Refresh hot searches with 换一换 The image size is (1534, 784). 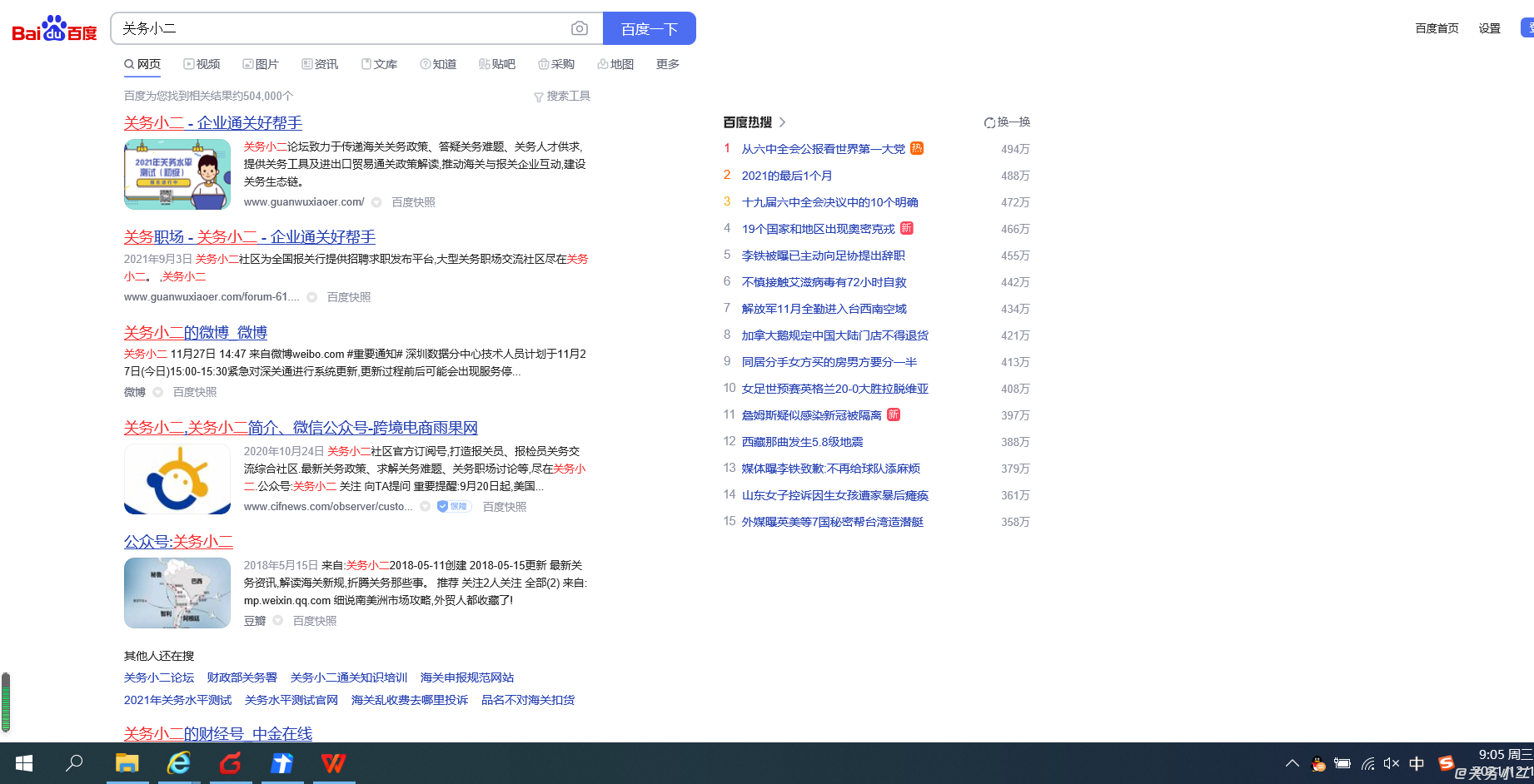point(1007,122)
